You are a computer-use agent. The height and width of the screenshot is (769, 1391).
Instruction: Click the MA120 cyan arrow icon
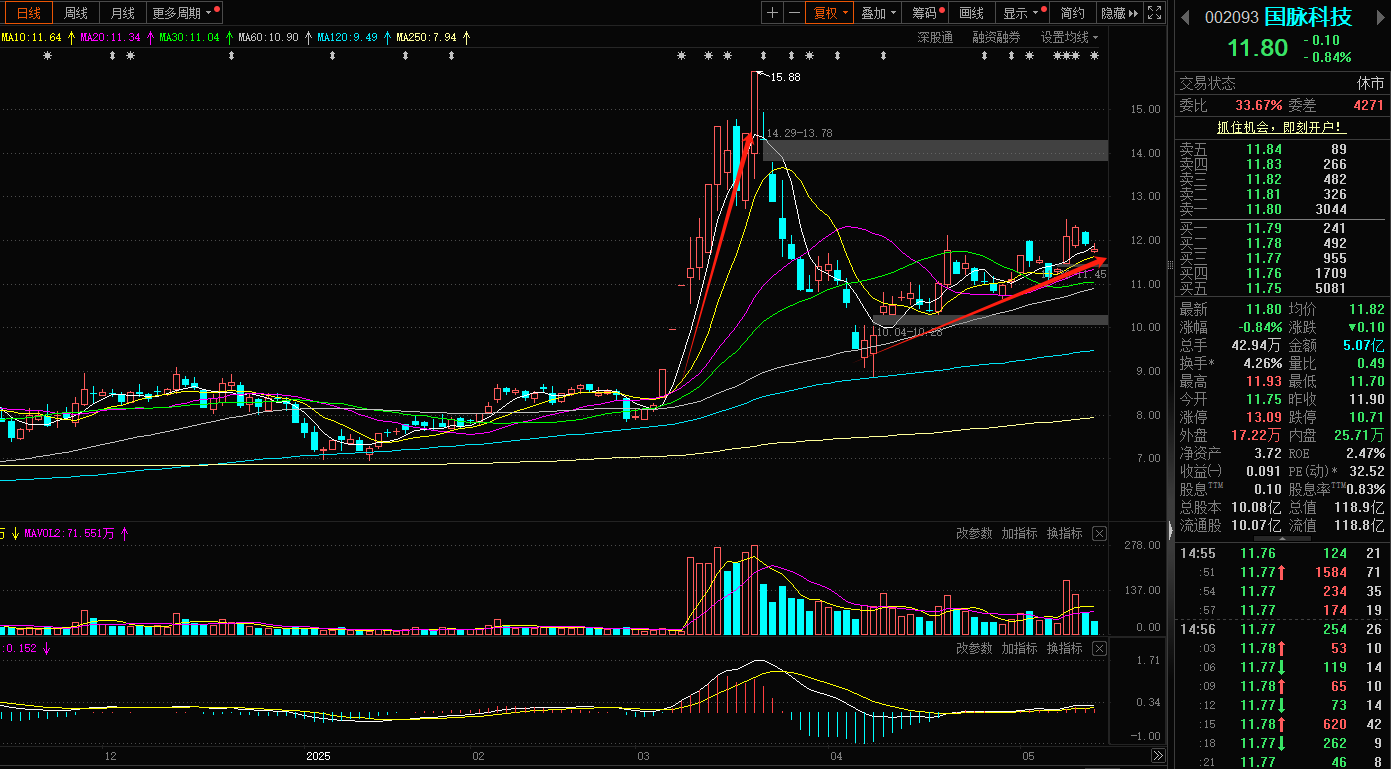tap(388, 37)
